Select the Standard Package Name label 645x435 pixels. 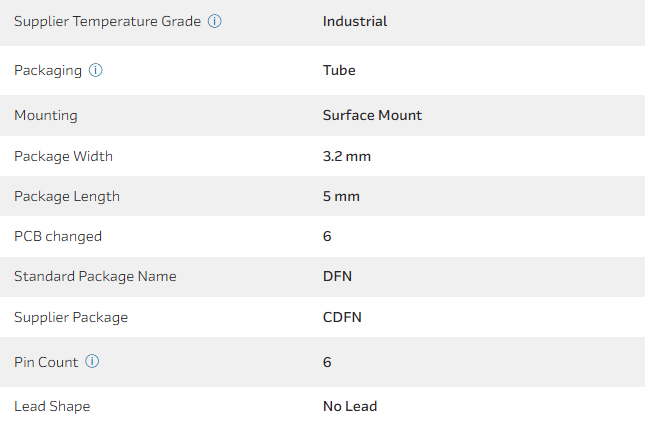tap(93, 276)
